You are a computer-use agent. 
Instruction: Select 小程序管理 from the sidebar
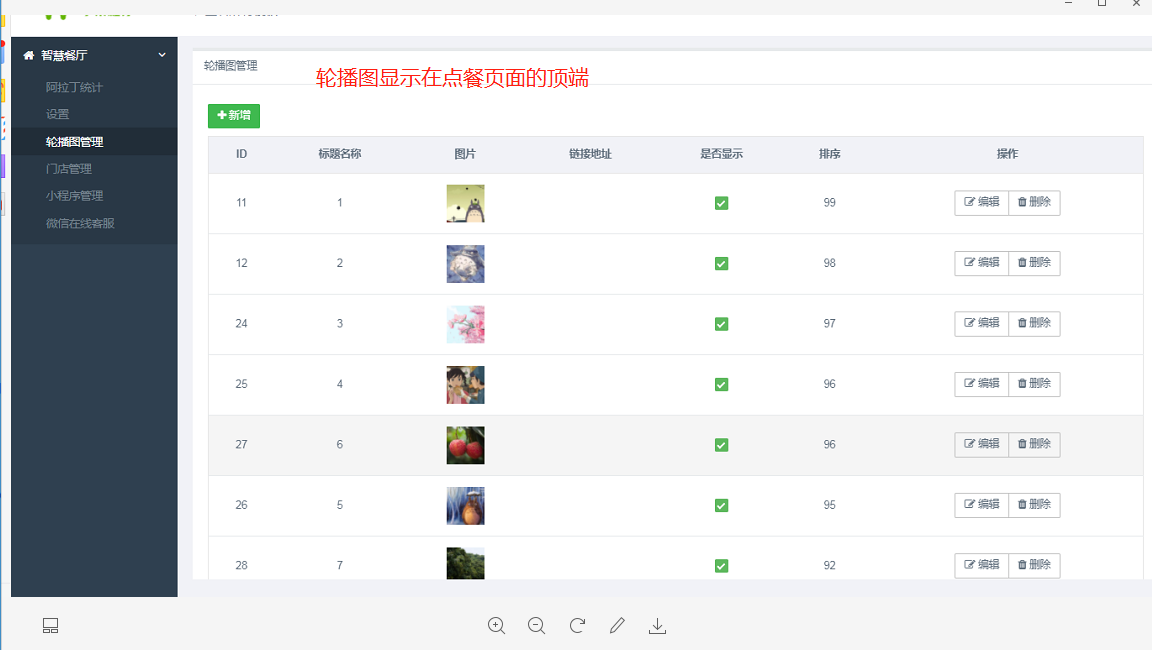[x=75, y=196]
